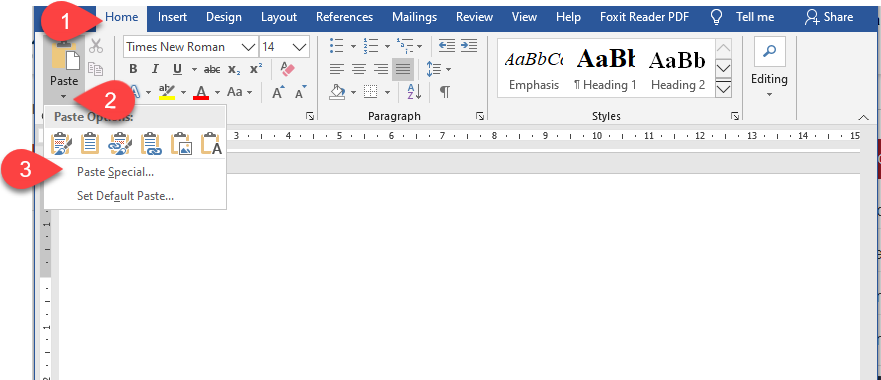Image resolution: width=881 pixels, height=380 pixels.
Task: Align text to the right
Action: [382, 69]
